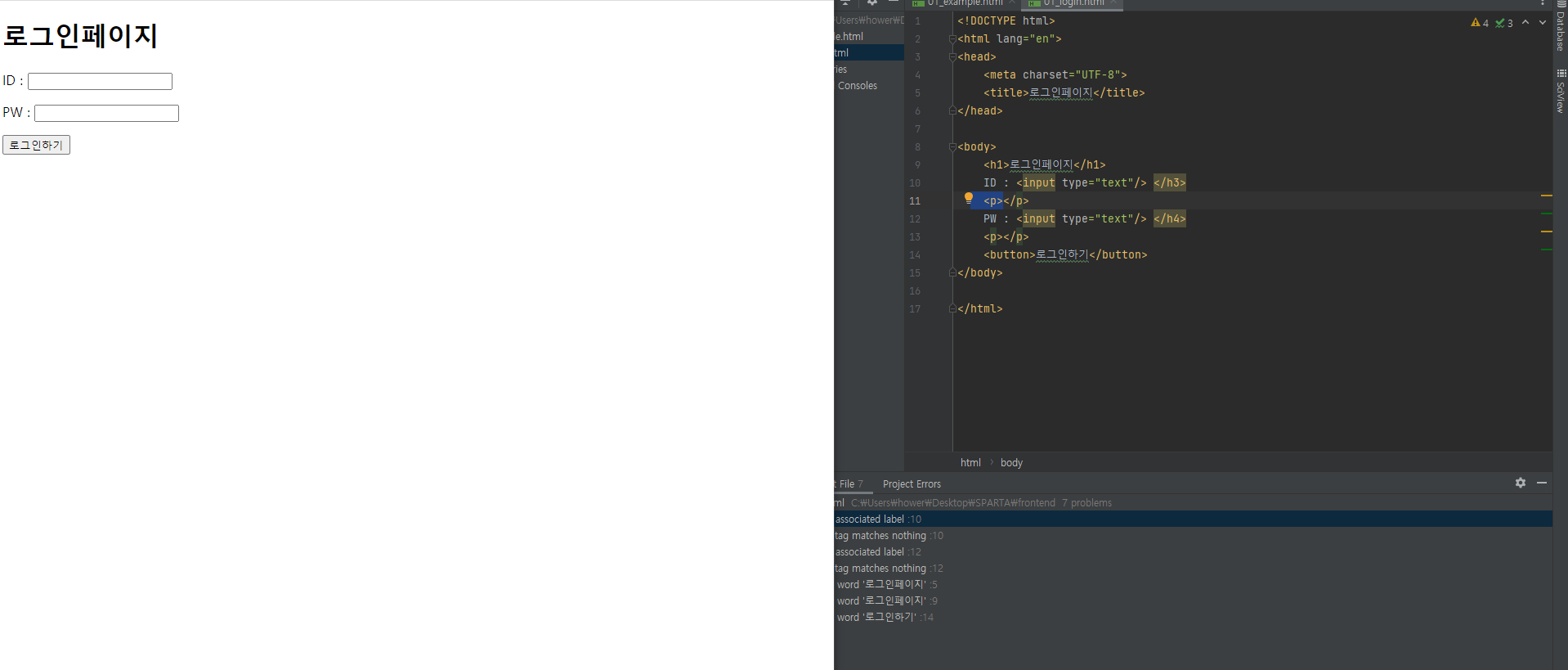The image size is (1568, 670).
Task: Click the closing body fold marker on line 15
Action: [952, 272]
